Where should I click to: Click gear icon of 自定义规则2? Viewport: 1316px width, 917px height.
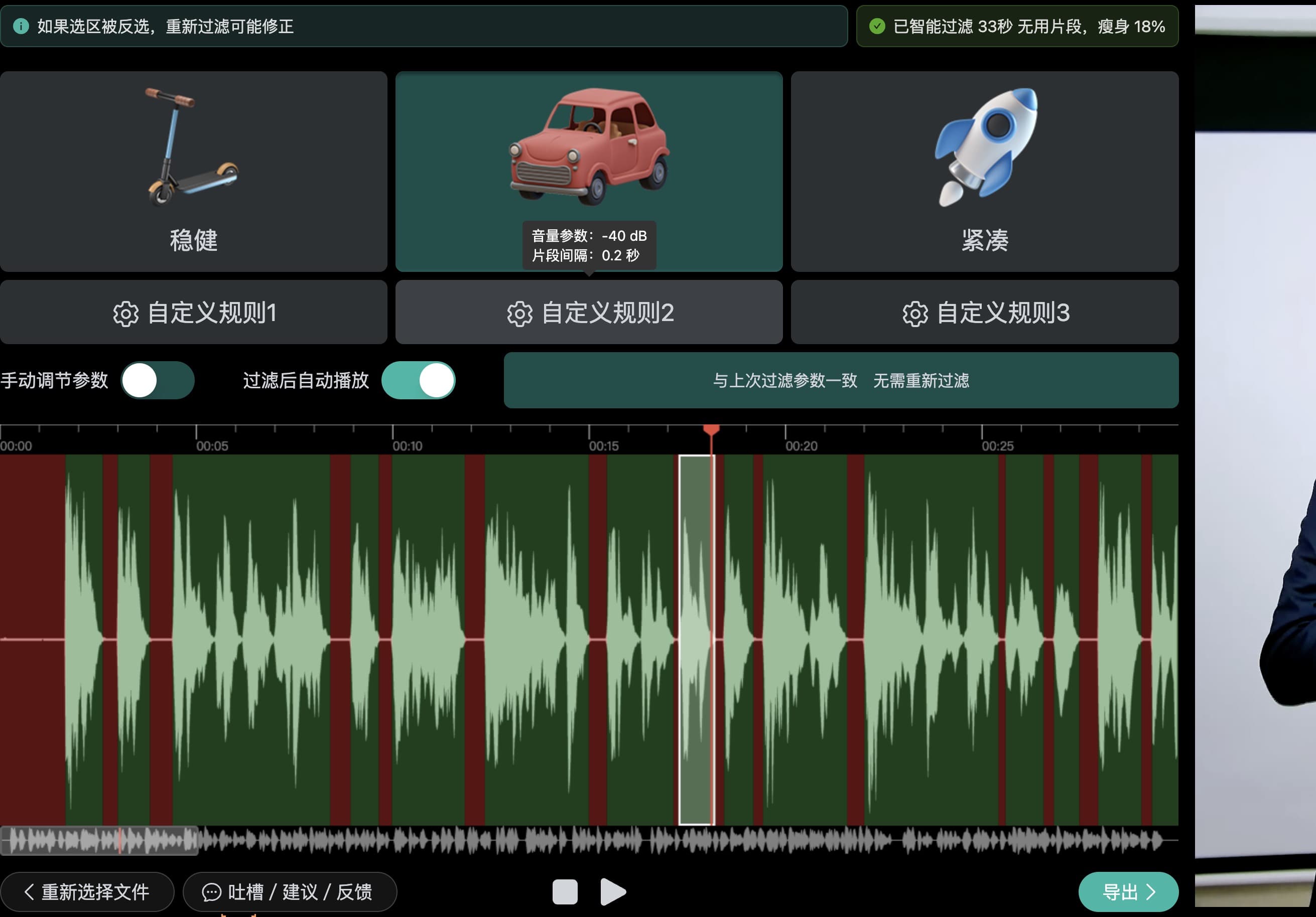point(519,314)
